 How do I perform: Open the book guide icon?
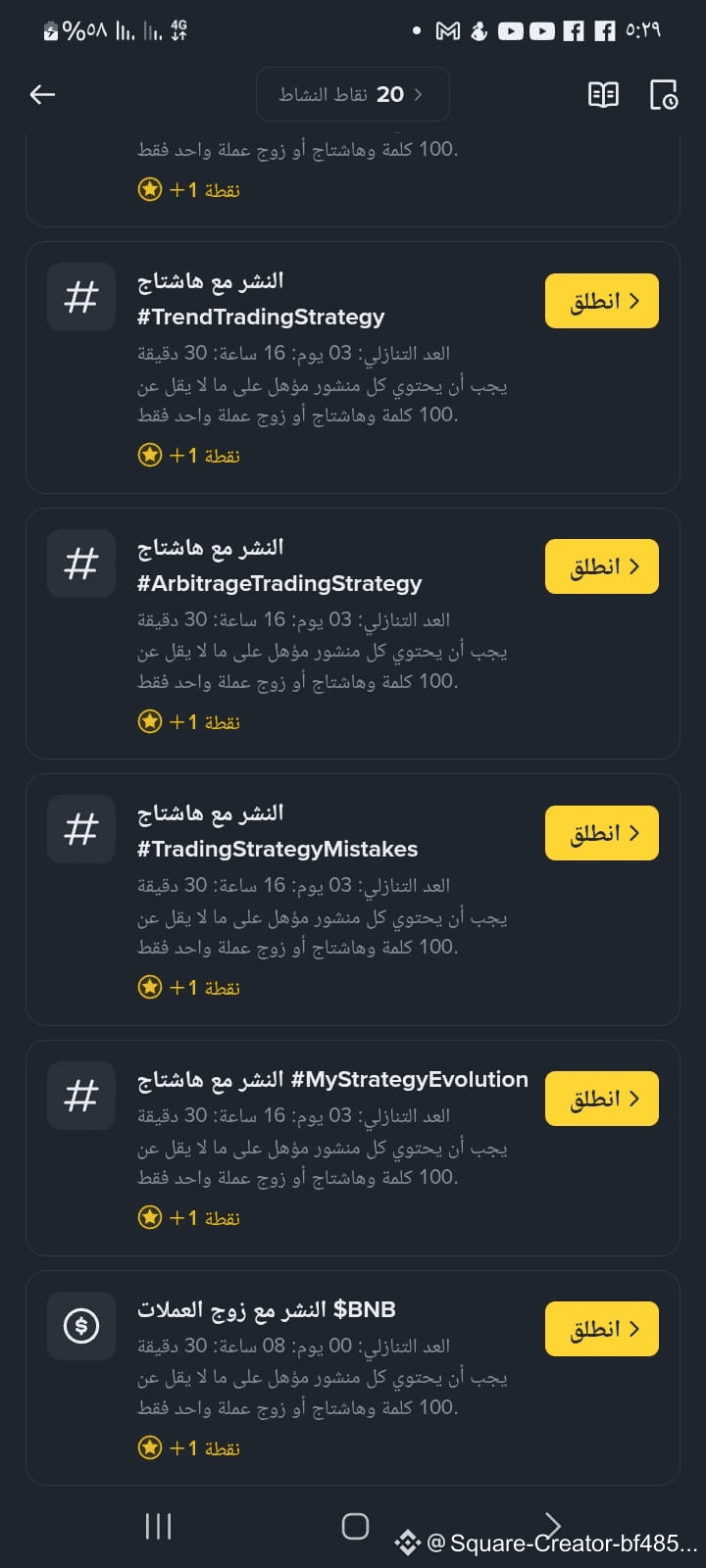pyautogui.click(x=603, y=94)
